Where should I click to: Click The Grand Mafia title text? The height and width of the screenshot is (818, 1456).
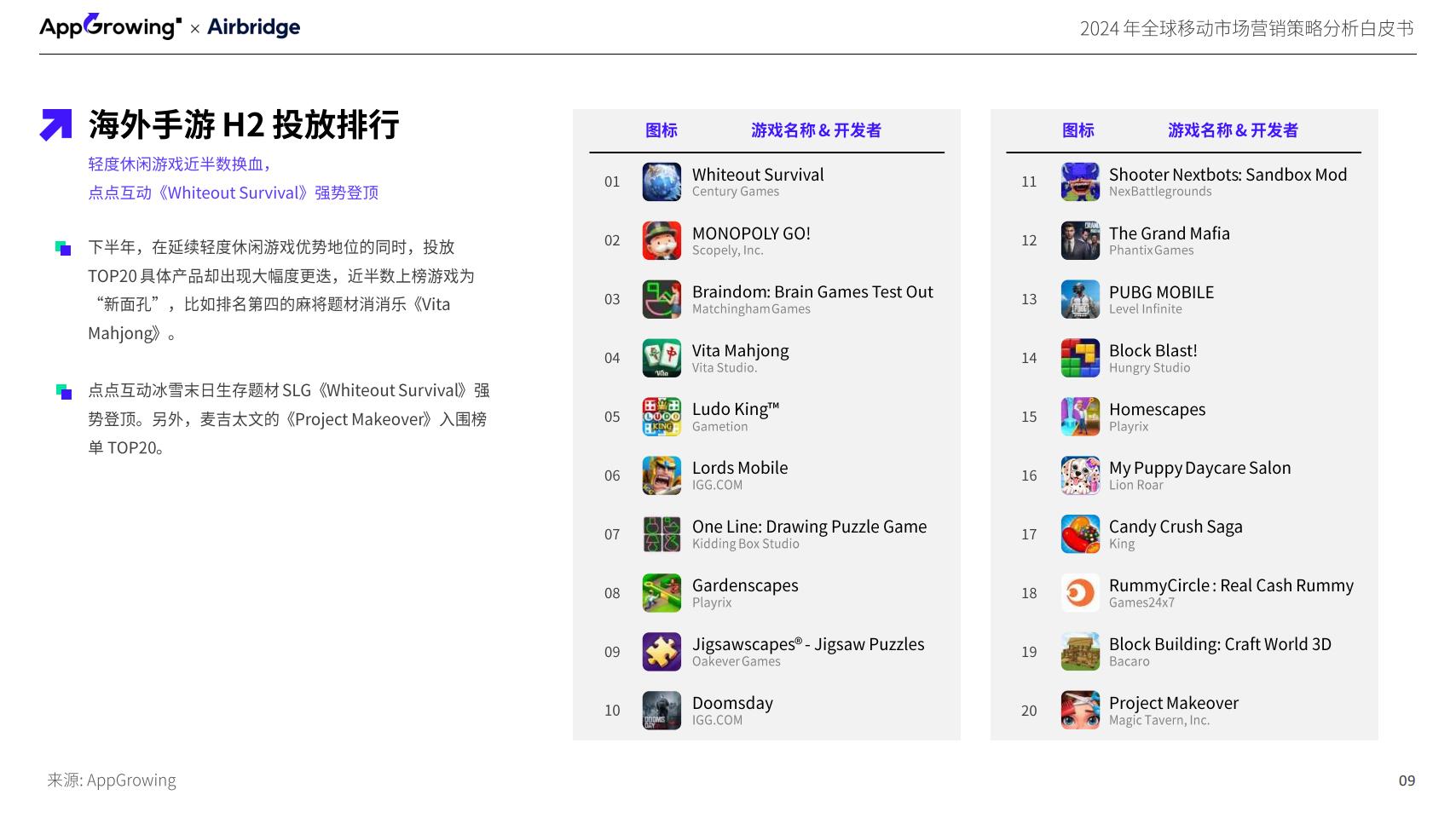pyautogui.click(x=1170, y=233)
